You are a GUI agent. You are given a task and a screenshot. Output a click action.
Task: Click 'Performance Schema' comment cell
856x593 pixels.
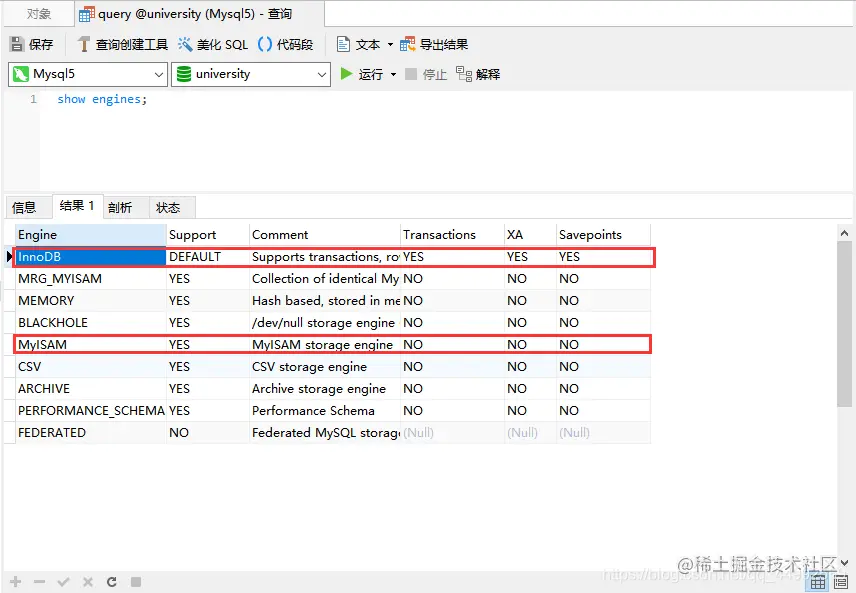(x=325, y=411)
